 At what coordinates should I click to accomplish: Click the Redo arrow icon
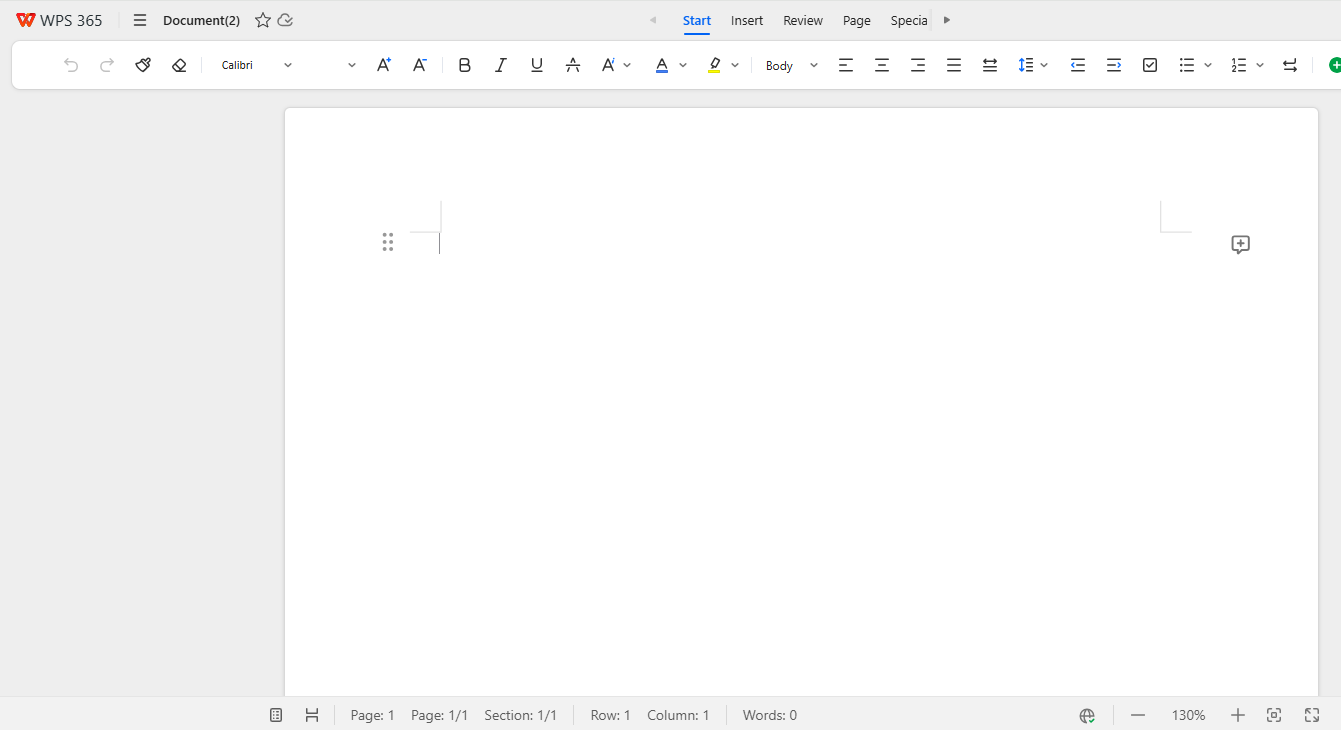pos(107,65)
